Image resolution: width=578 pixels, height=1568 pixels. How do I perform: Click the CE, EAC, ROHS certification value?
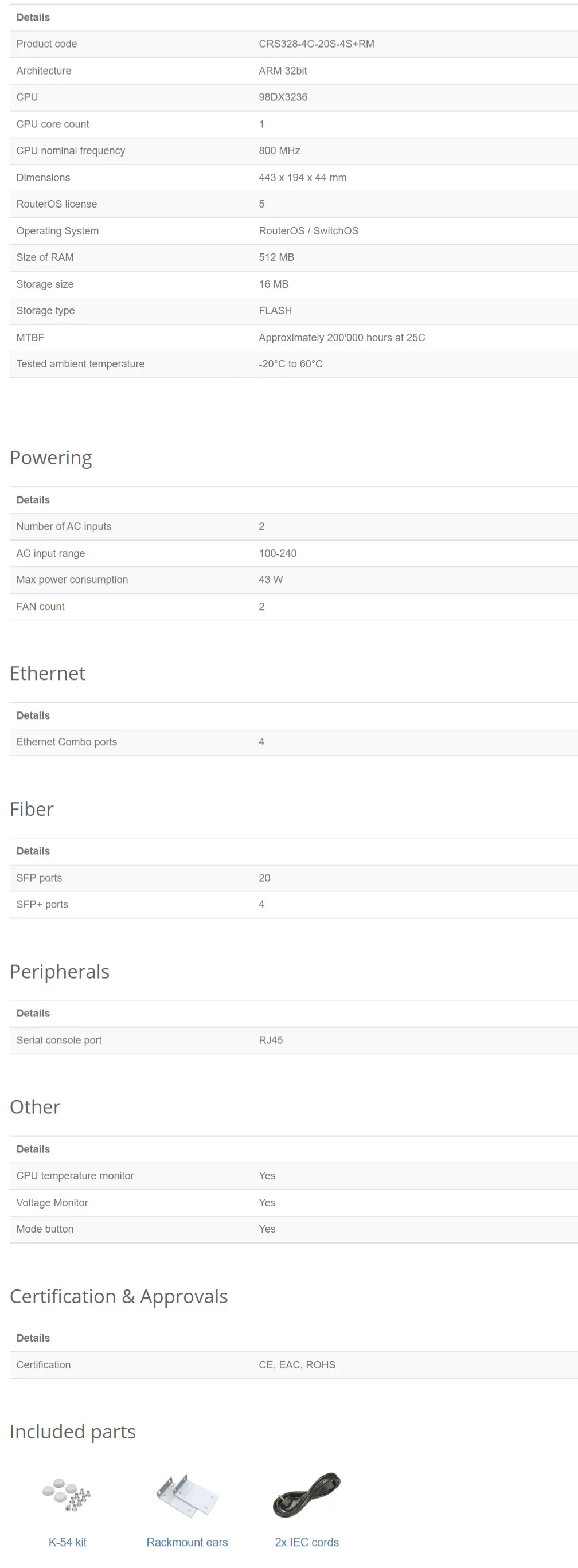tap(297, 1364)
